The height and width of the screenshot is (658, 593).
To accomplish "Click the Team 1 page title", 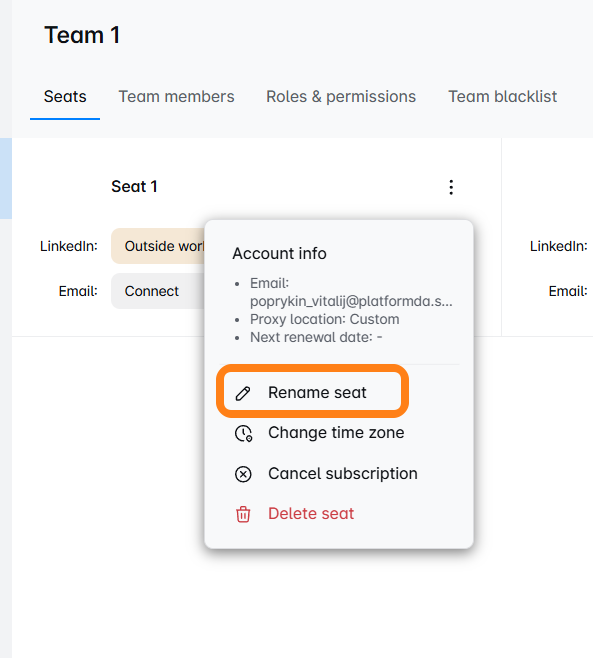I will pyautogui.click(x=82, y=35).
